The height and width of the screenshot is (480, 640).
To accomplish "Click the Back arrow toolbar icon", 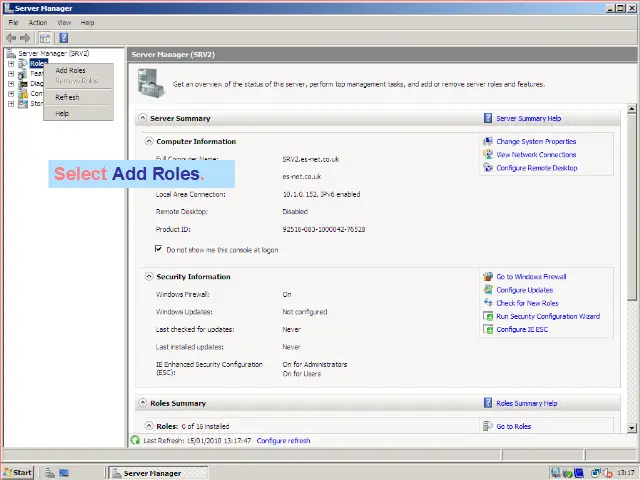I will (11, 38).
